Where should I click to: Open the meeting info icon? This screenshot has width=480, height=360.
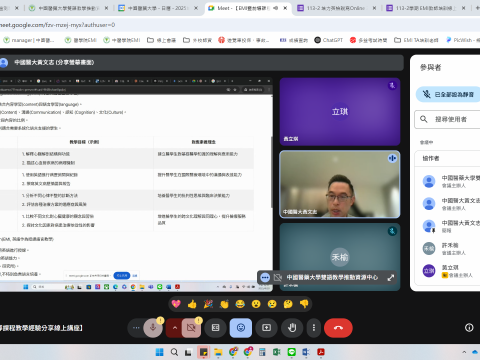tap(469, 328)
